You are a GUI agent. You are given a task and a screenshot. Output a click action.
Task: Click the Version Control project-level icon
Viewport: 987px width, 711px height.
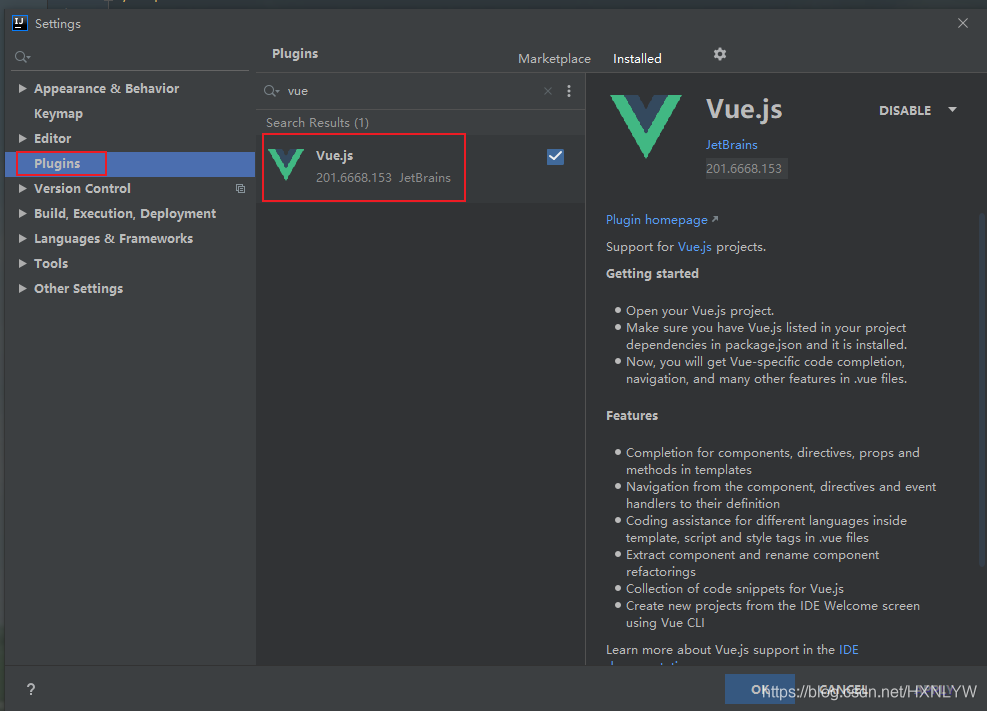[240, 188]
